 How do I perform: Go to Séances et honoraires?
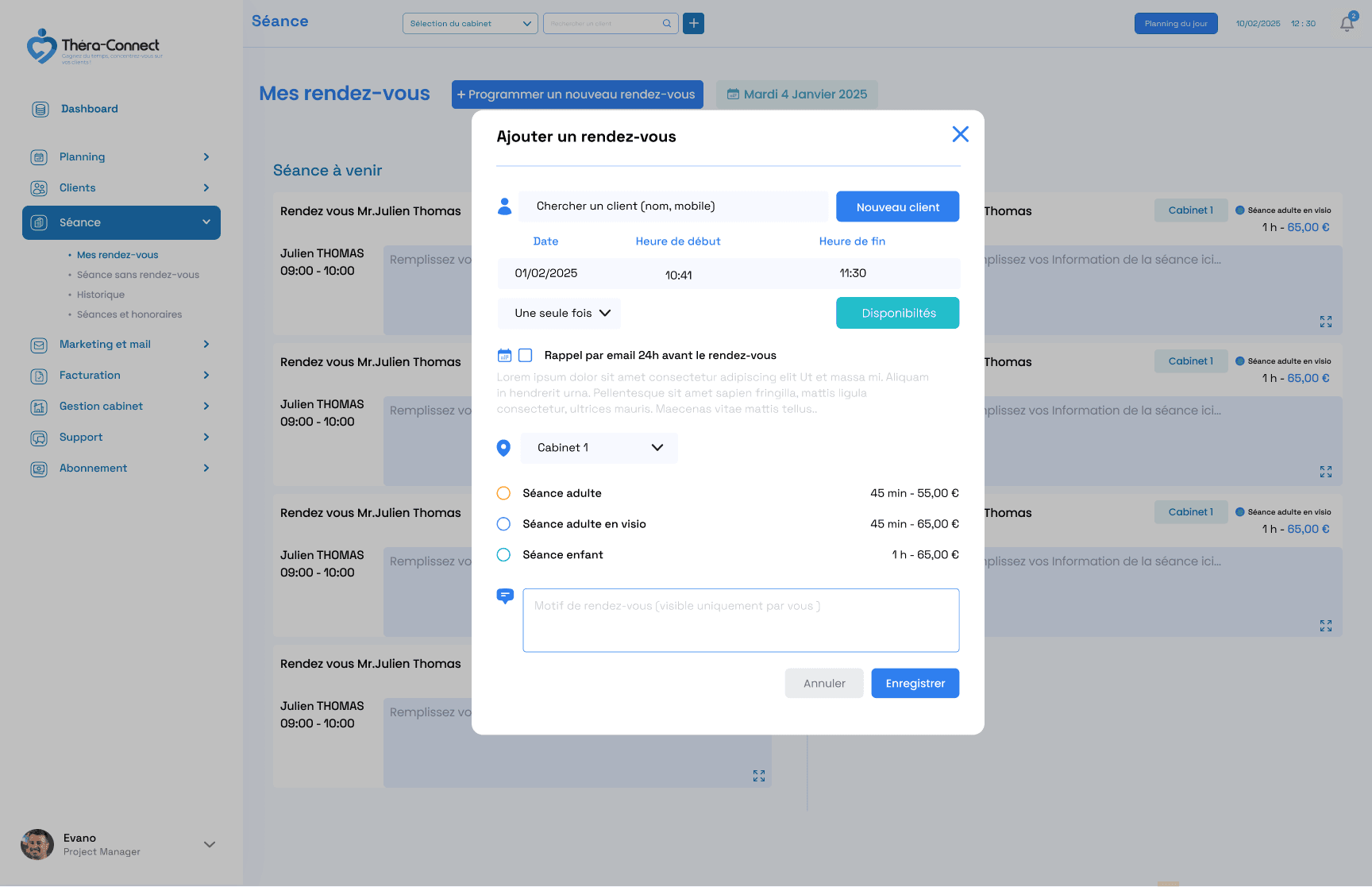(129, 314)
